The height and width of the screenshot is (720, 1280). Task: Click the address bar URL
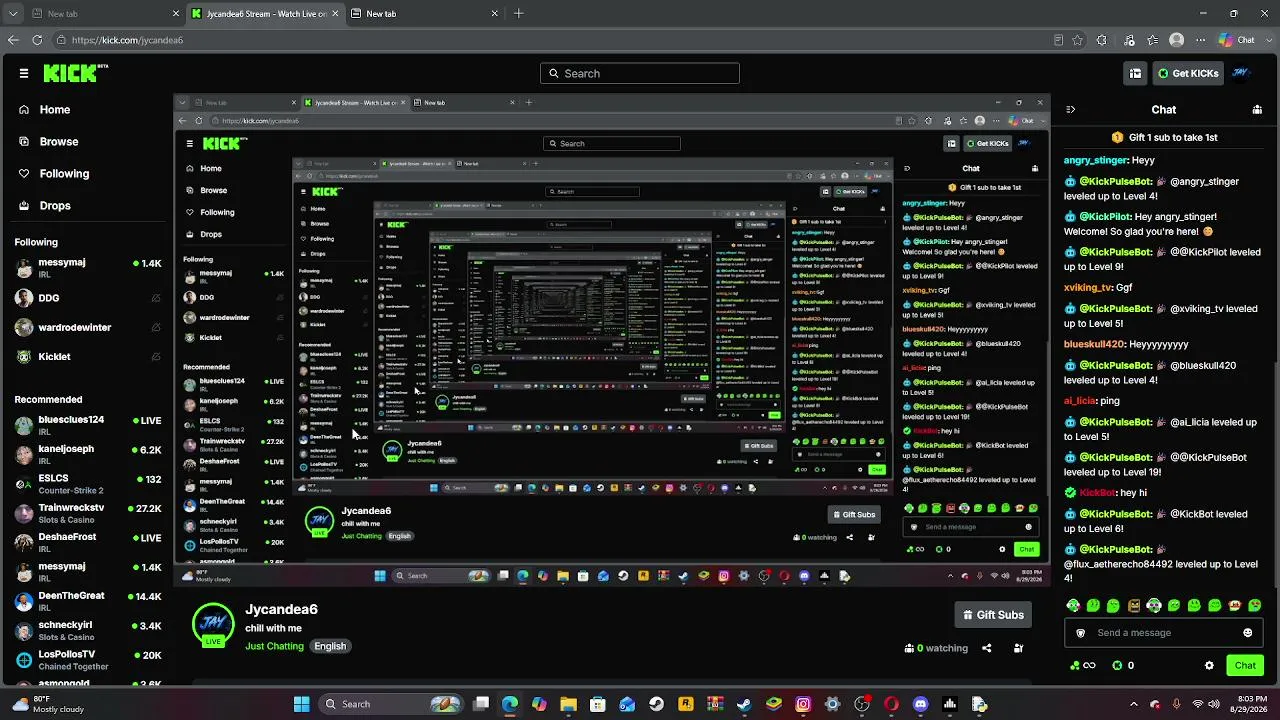(x=127, y=40)
